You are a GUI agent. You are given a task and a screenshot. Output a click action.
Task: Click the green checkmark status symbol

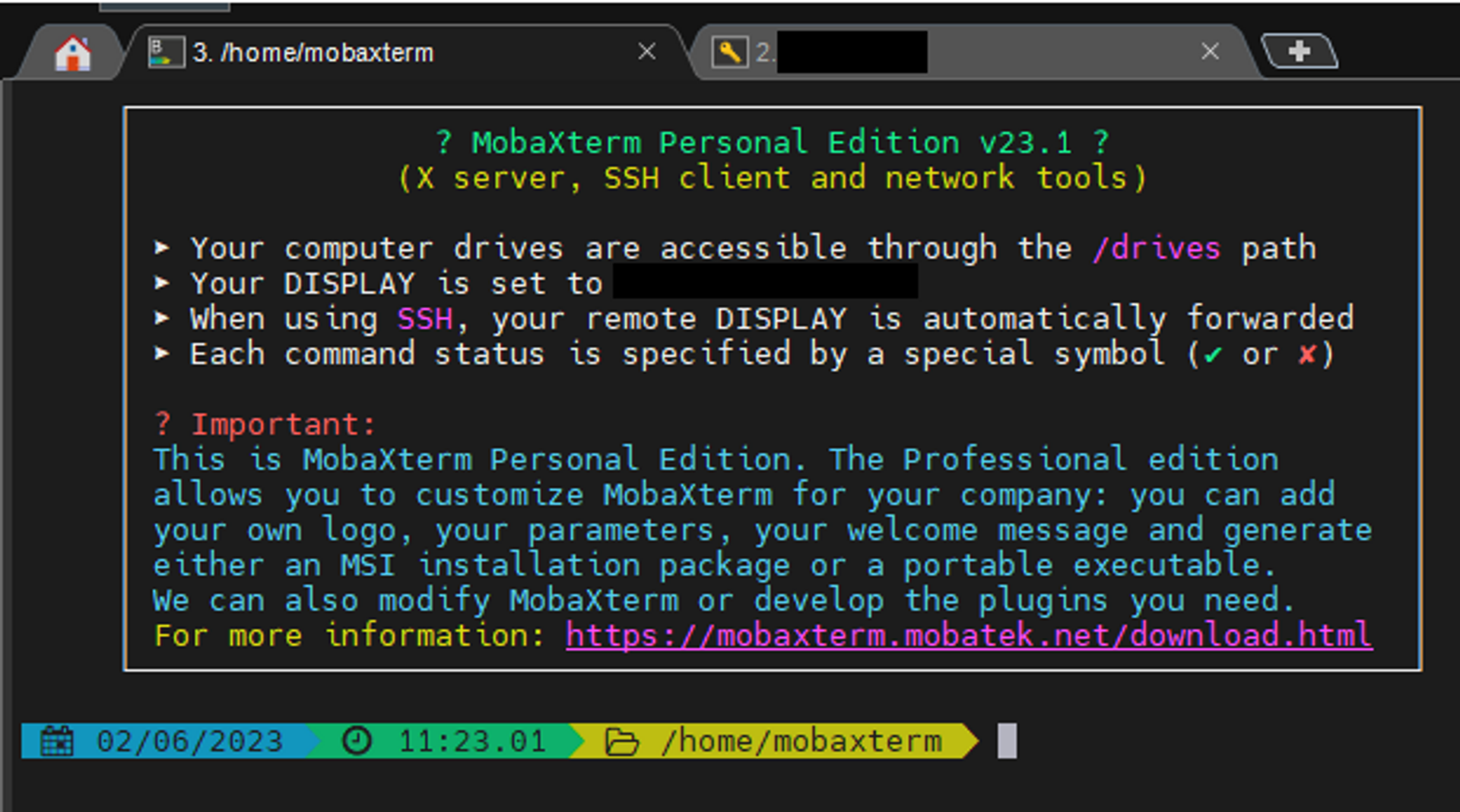coord(1214,354)
